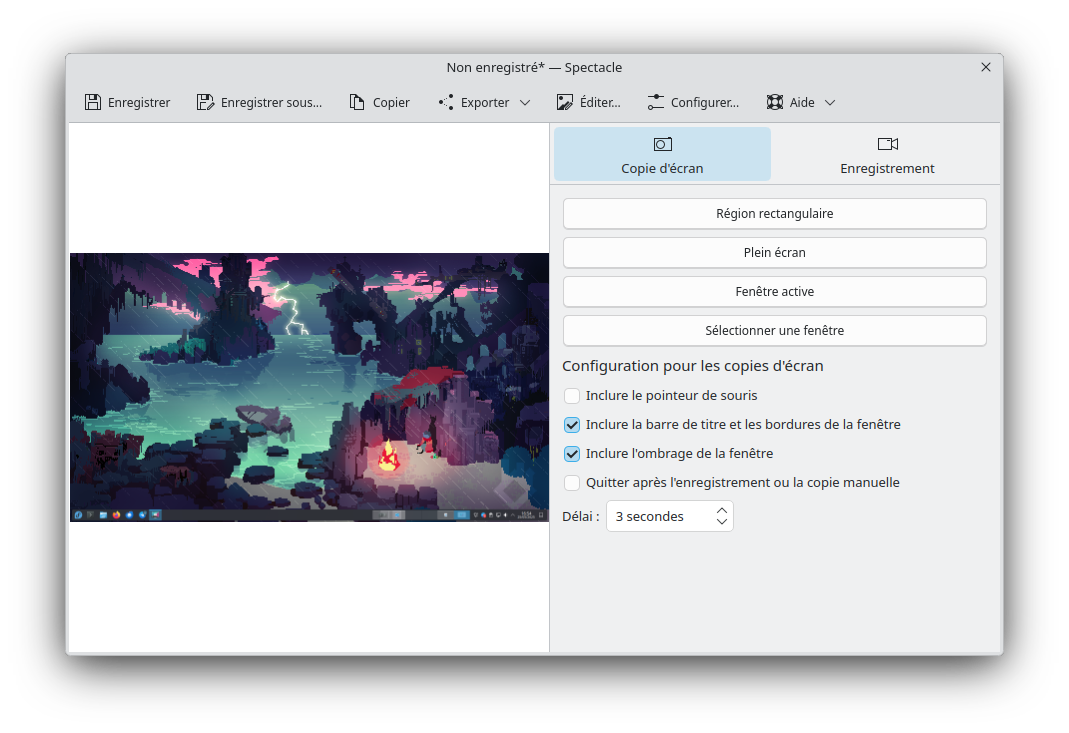
Task: Uncheck Inclure l'ombrage de la fenêtre
Action: click(x=572, y=453)
